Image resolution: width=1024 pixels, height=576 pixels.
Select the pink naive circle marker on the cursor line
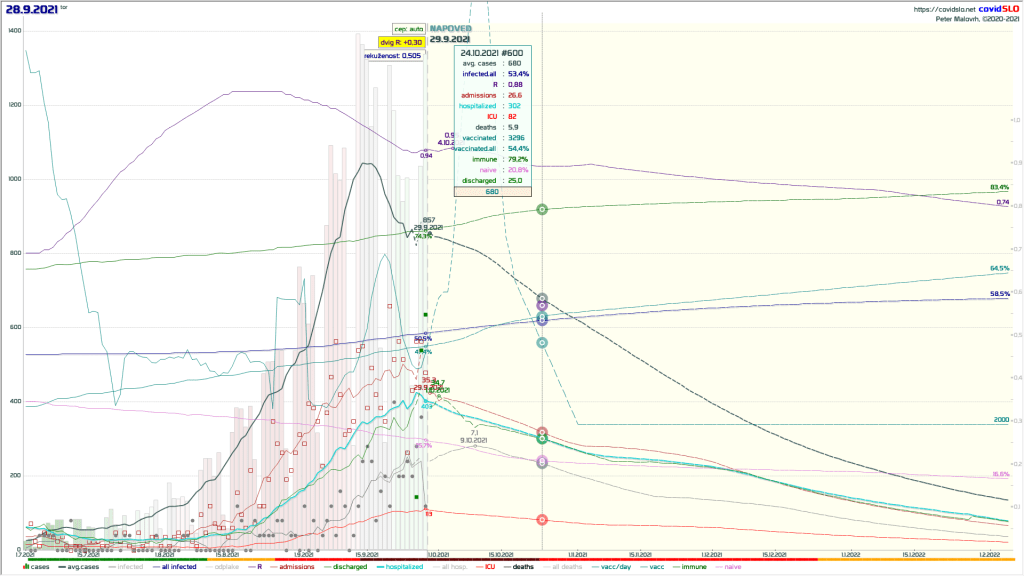542,462
